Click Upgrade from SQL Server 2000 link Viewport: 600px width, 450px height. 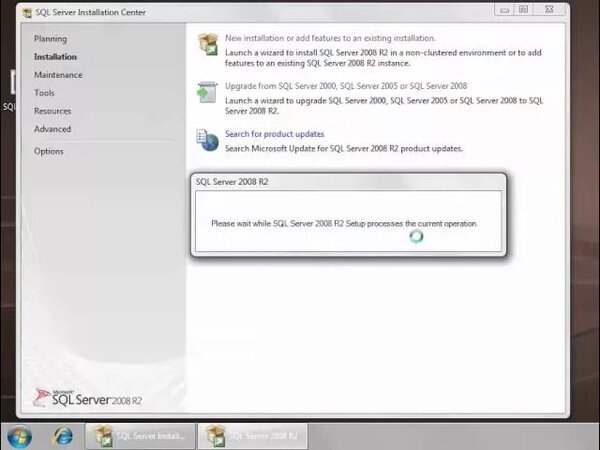pyautogui.click(x=346, y=86)
